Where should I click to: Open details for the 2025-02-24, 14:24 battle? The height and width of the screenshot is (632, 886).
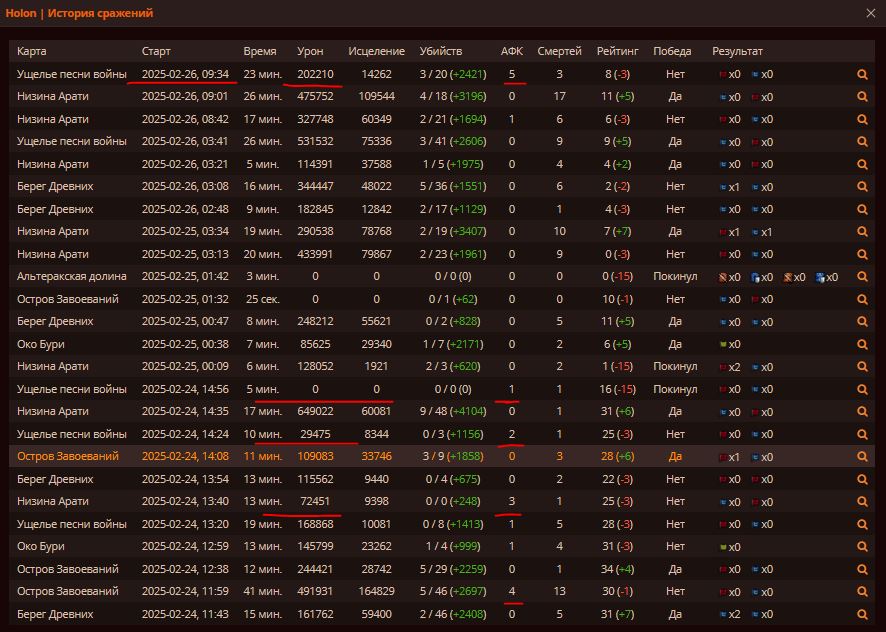[862, 434]
